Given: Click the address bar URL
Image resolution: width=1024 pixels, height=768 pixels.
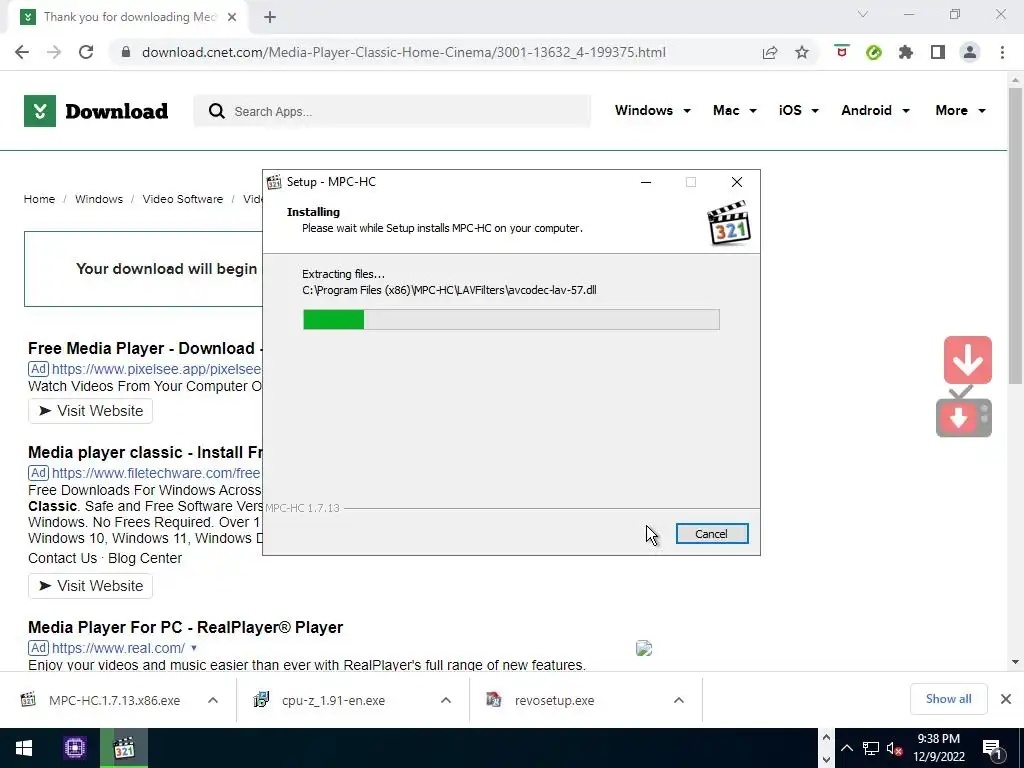Looking at the screenshot, I should coord(404,52).
